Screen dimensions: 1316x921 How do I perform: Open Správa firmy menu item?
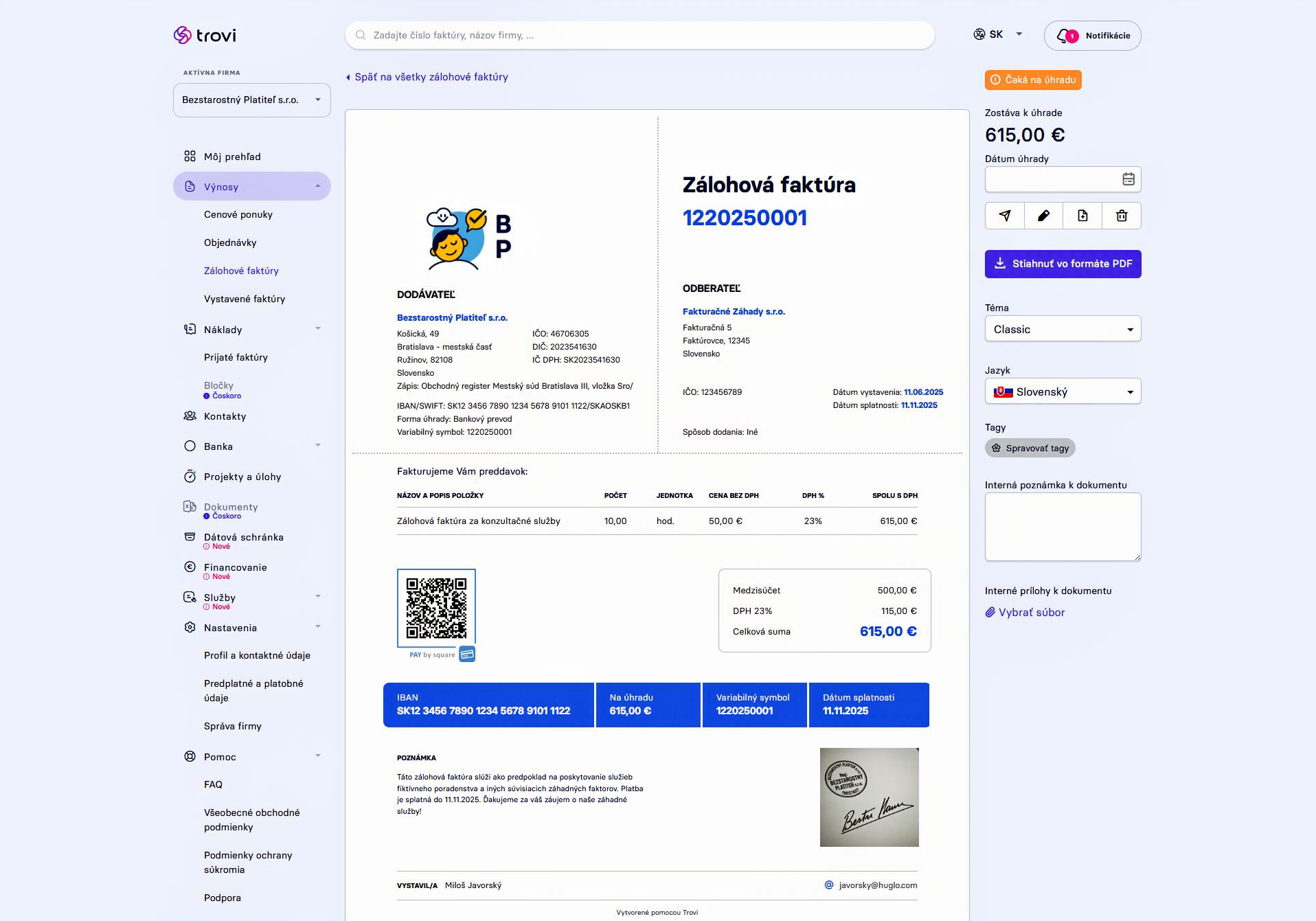click(x=233, y=727)
